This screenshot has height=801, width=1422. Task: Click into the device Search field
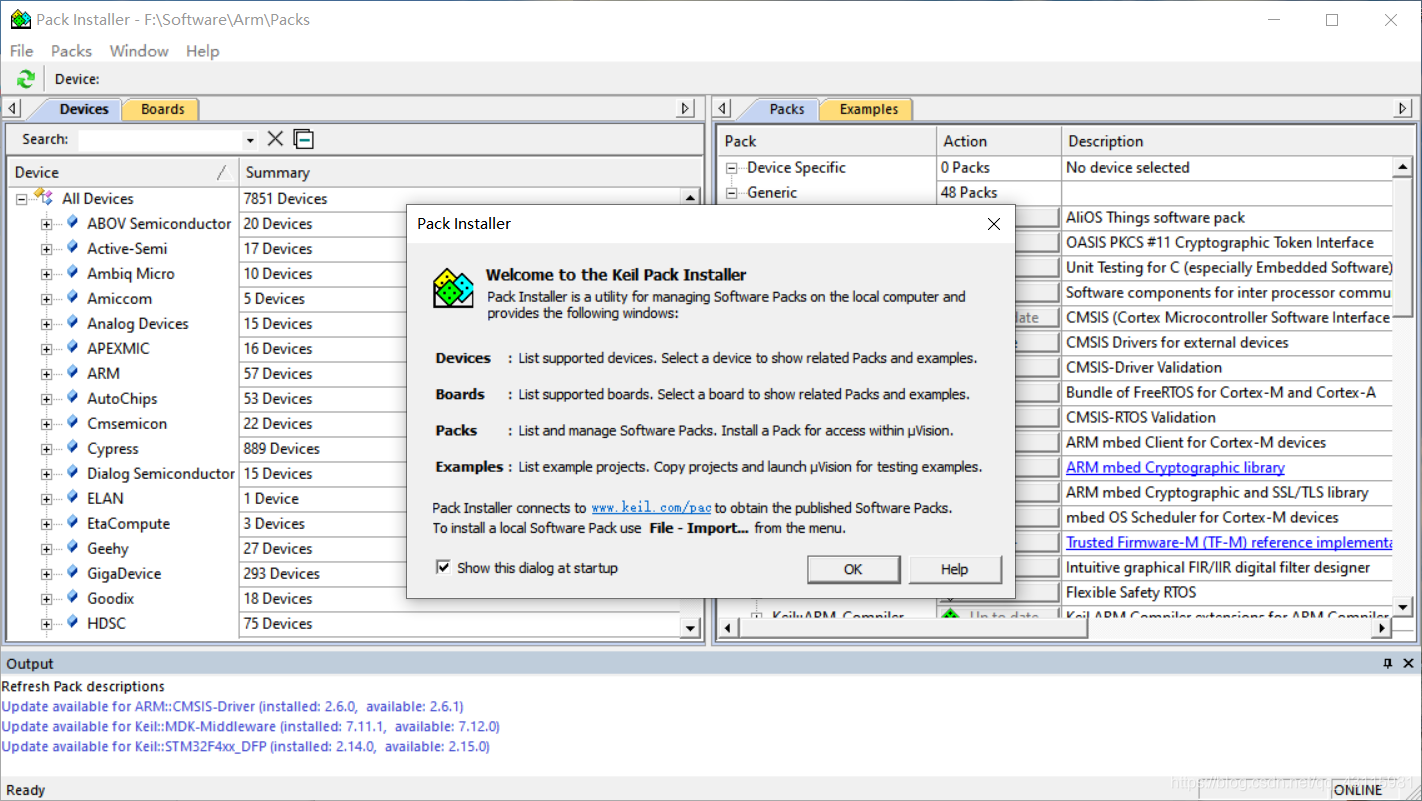click(x=162, y=140)
